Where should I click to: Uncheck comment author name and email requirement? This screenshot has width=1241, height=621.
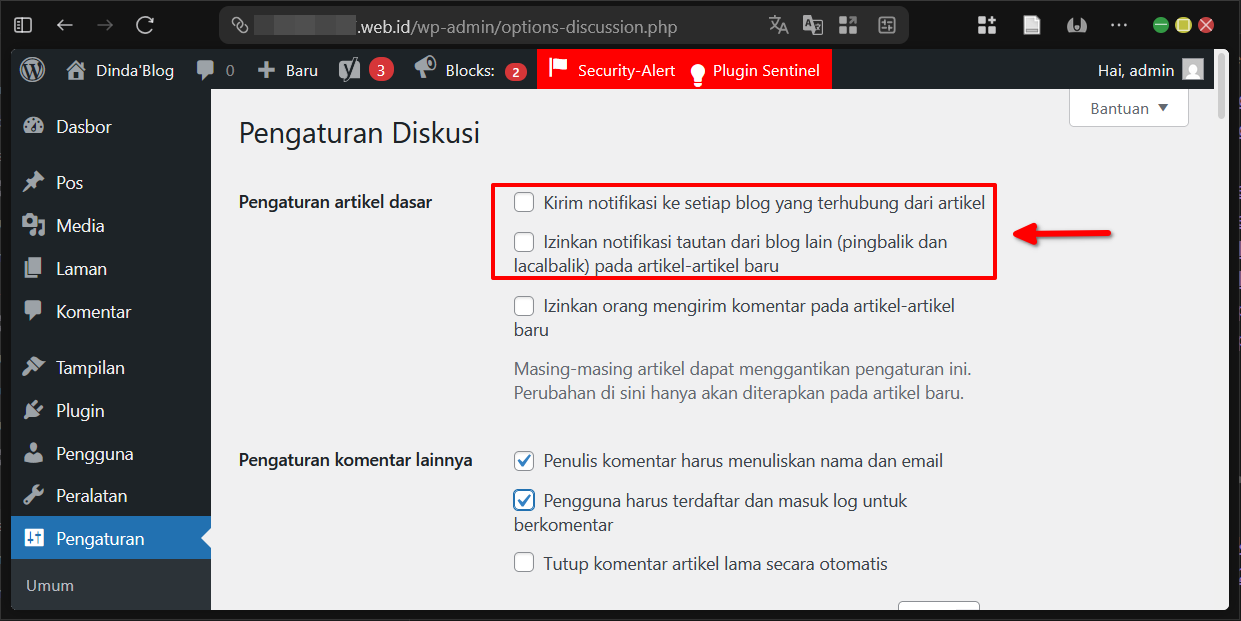523,461
